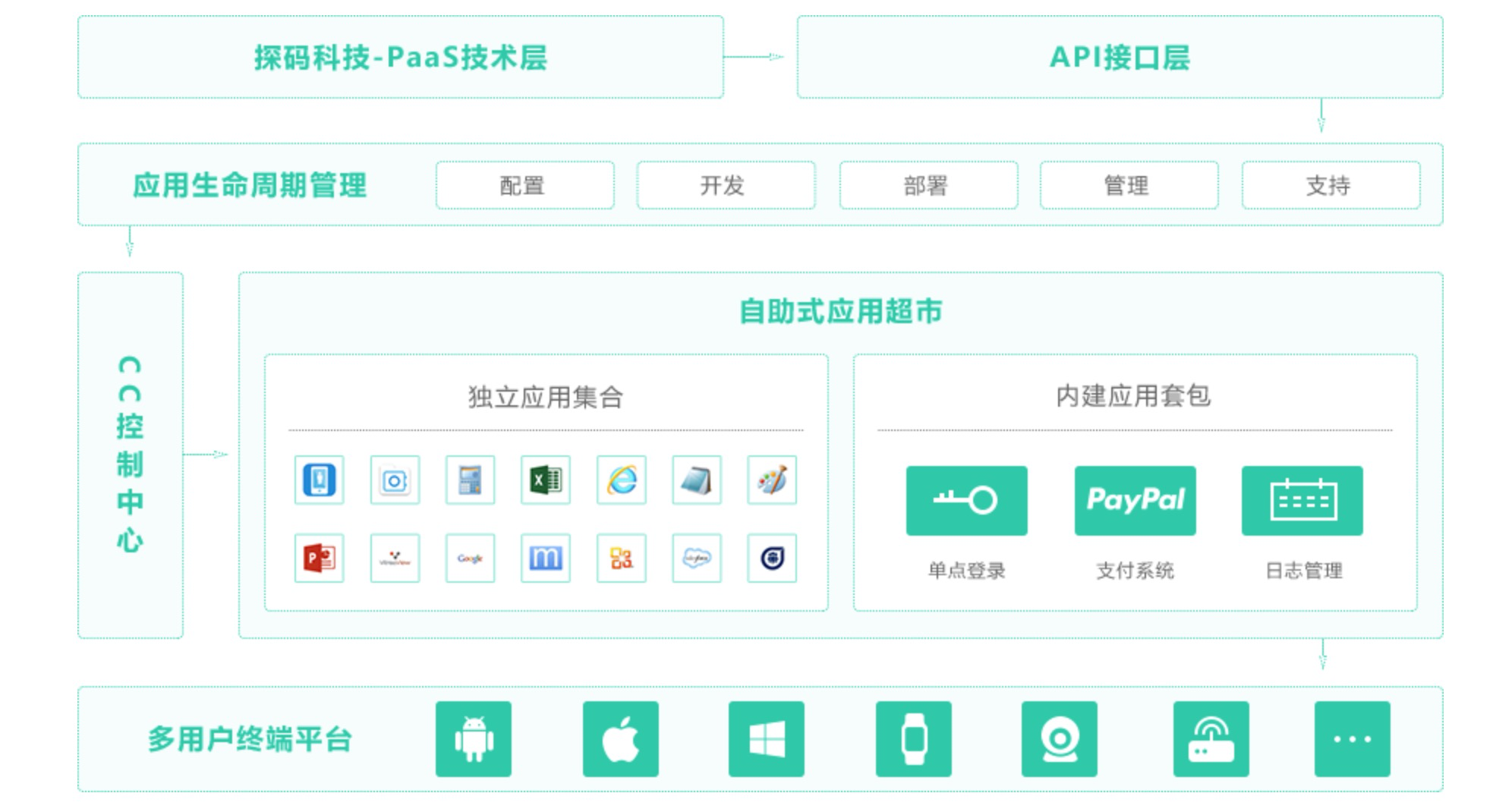
Task: Select the 开发 box
Action: click(x=726, y=185)
